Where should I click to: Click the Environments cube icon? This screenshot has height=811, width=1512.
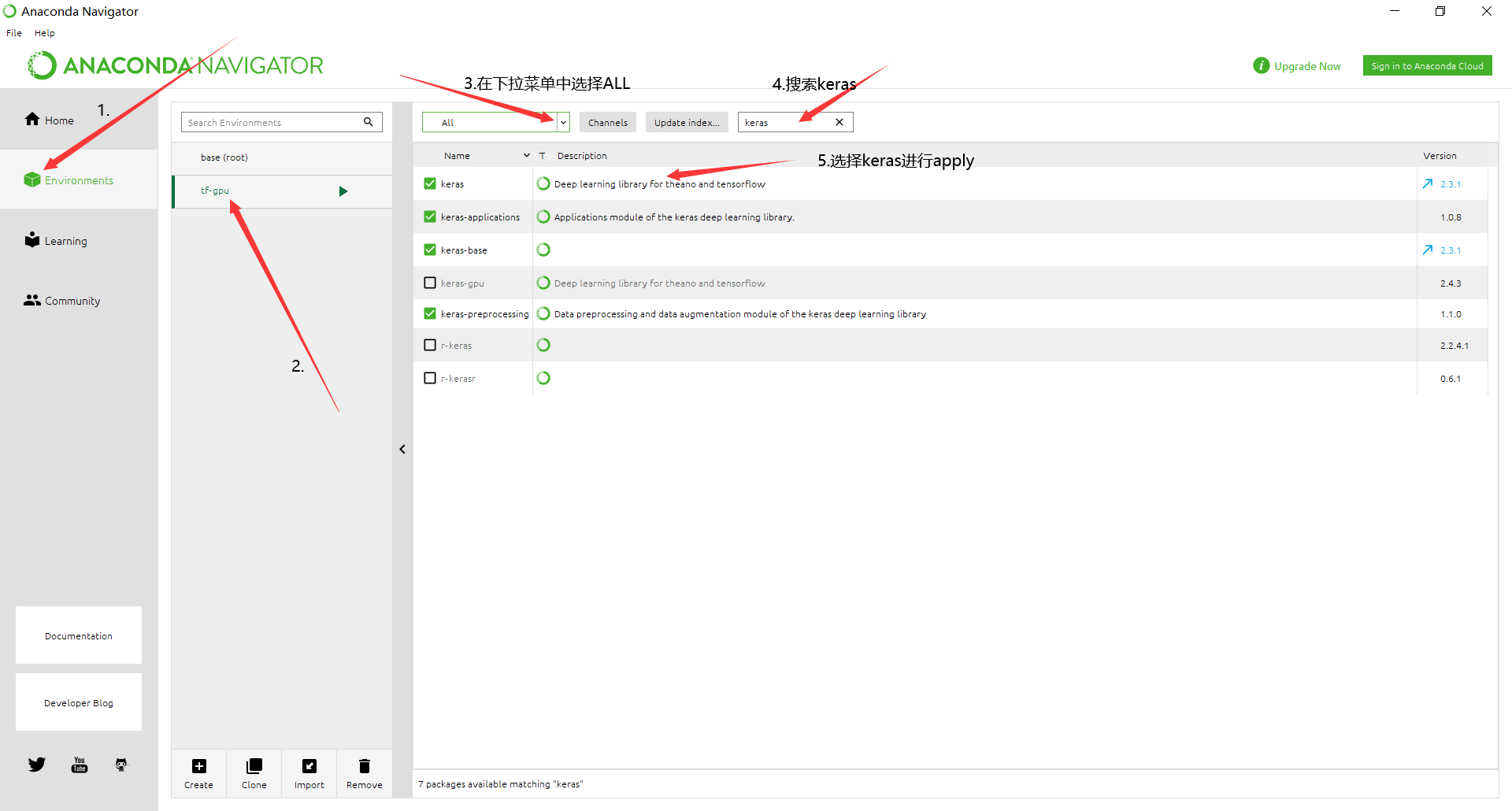32,180
